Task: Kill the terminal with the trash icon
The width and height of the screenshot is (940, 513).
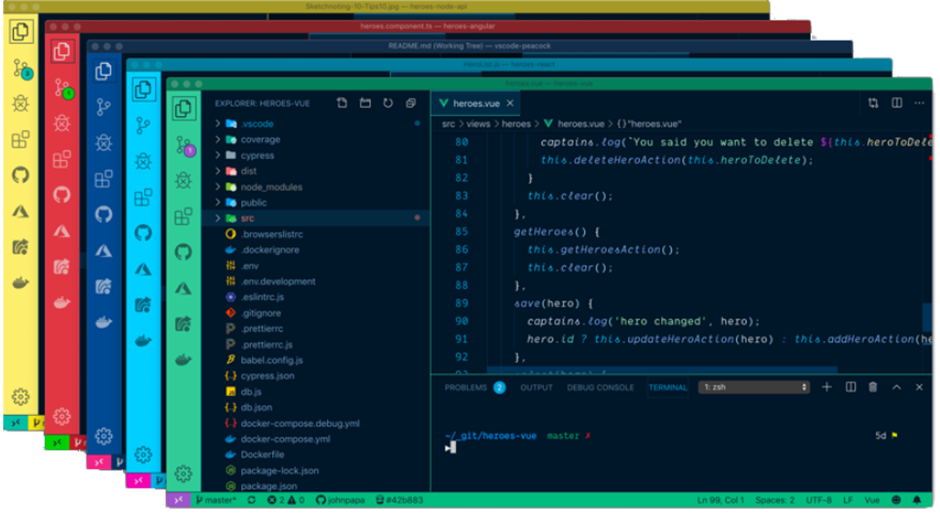Action: [873, 387]
